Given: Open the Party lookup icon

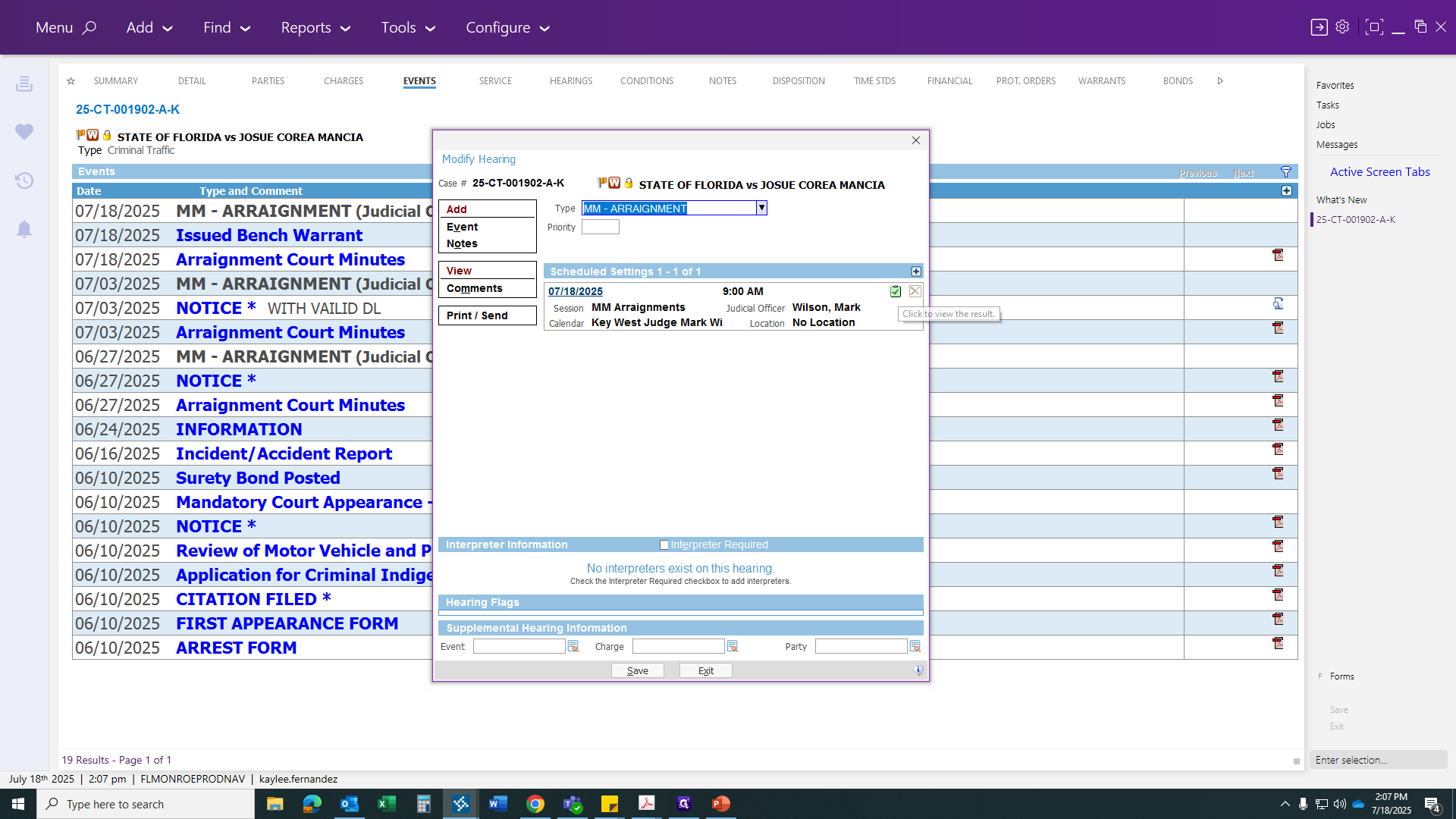Looking at the screenshot, I should click(915, 646).
